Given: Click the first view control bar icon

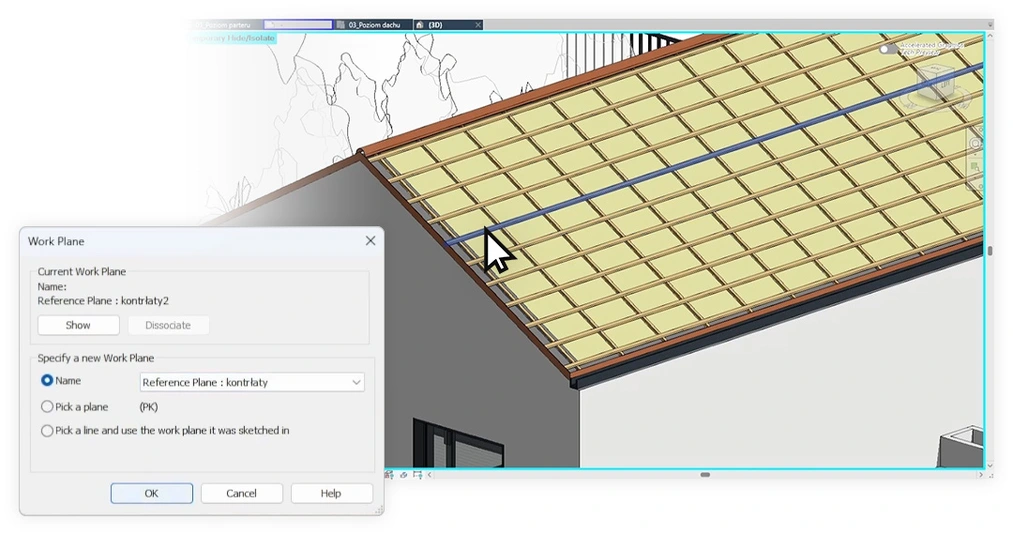Looking at the screenshot, I should 390,475.
